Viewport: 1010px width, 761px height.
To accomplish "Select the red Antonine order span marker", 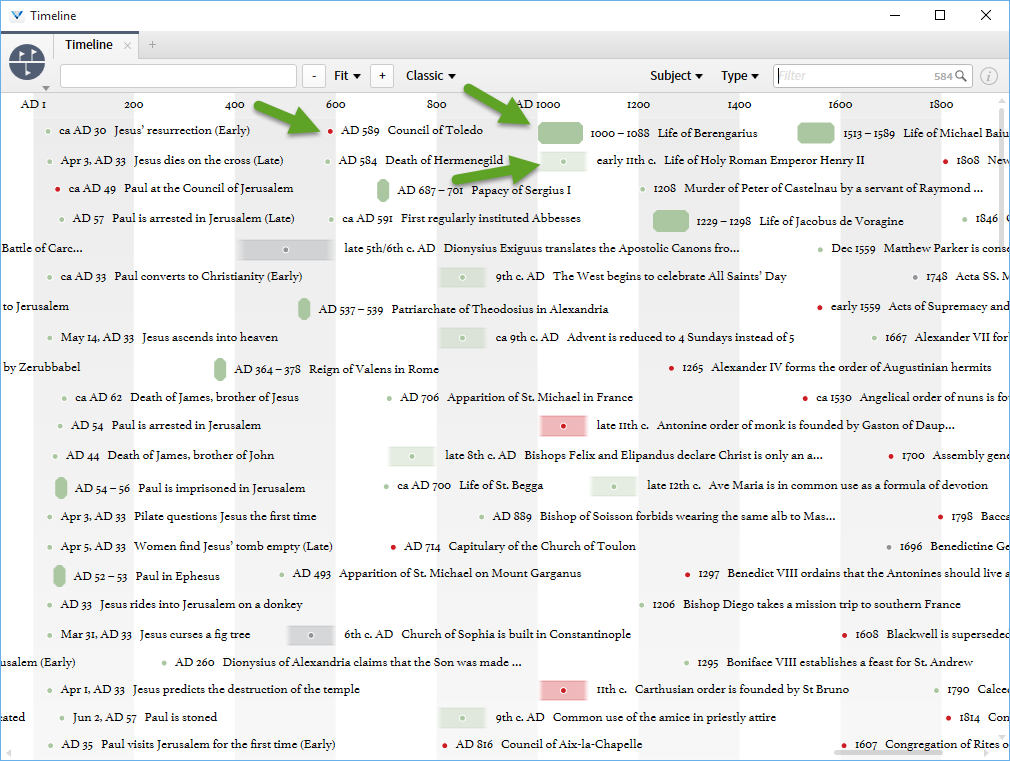I will click(563, 426).
